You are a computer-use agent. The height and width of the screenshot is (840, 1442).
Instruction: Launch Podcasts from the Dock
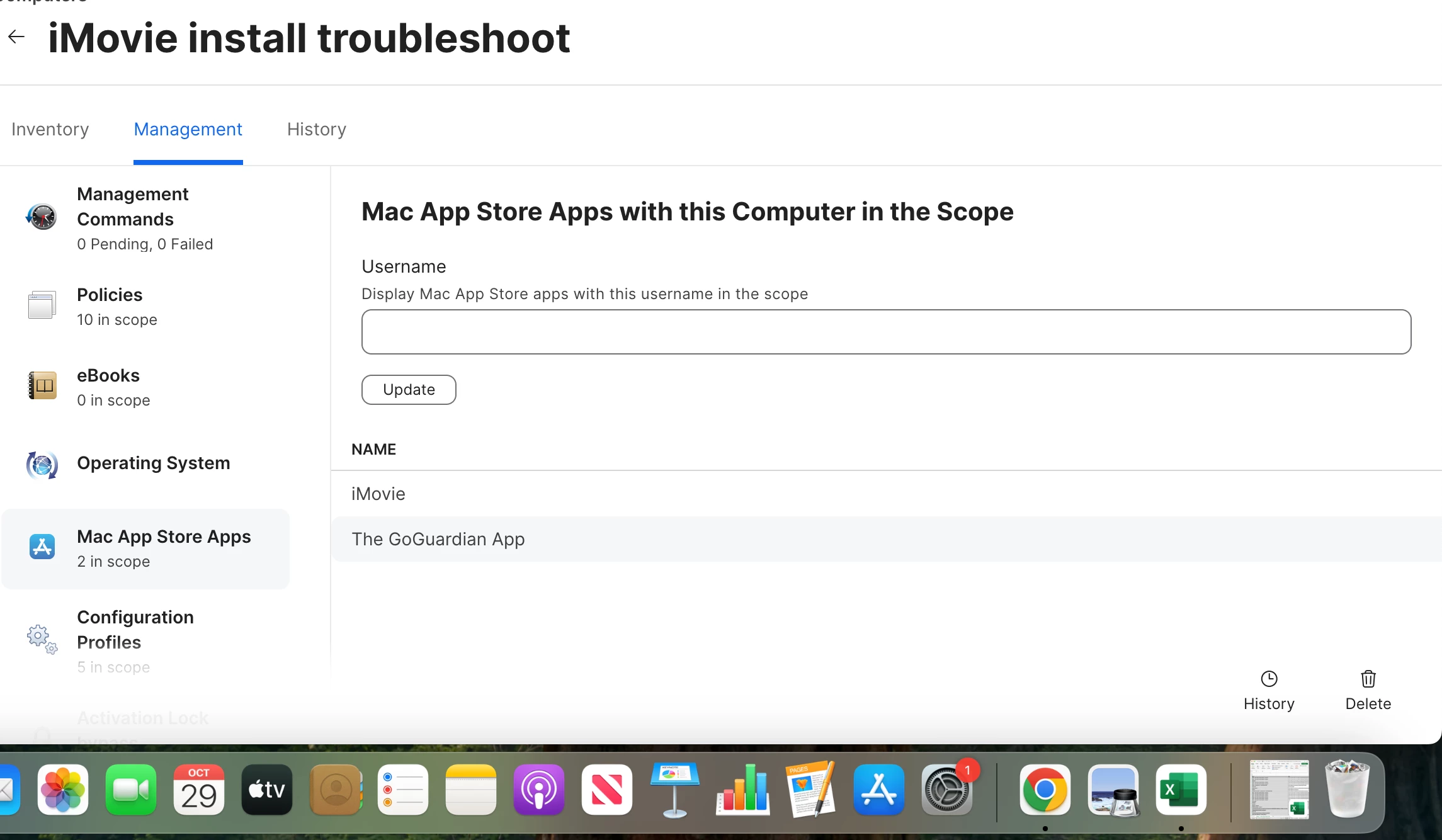pos(539,790)
